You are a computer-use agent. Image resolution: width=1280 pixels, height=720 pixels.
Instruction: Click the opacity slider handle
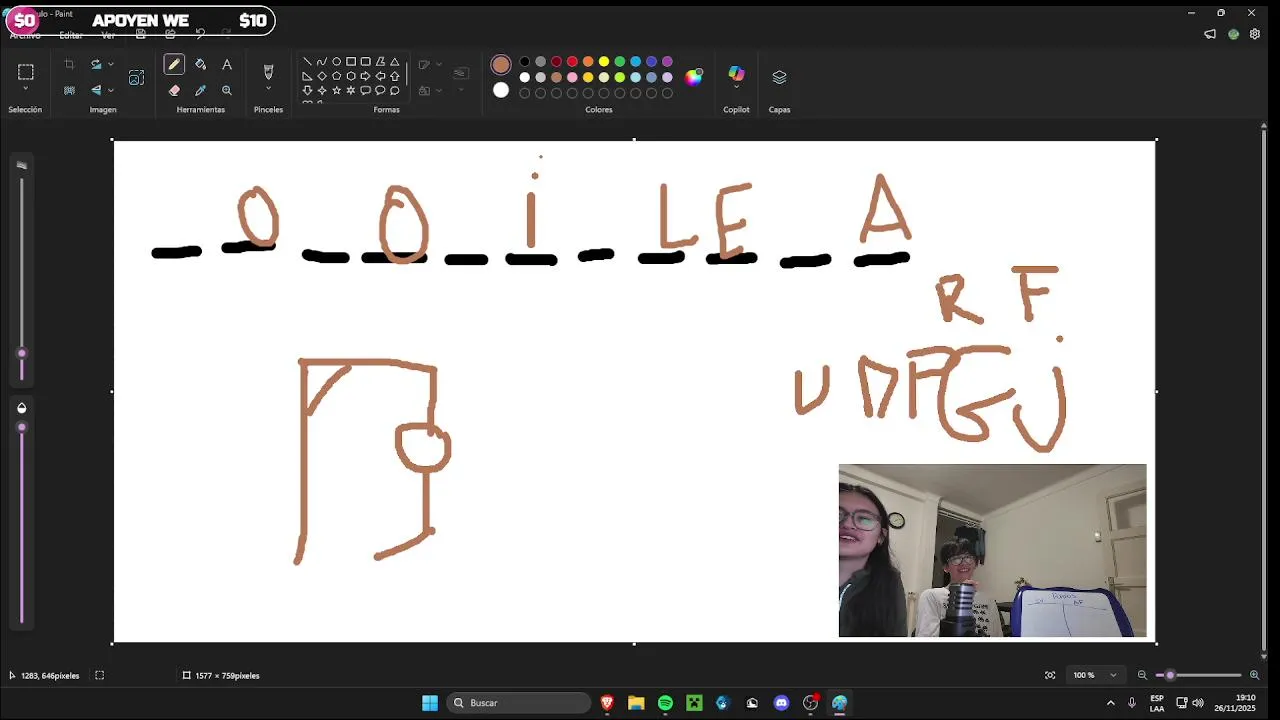click(22, 427)
